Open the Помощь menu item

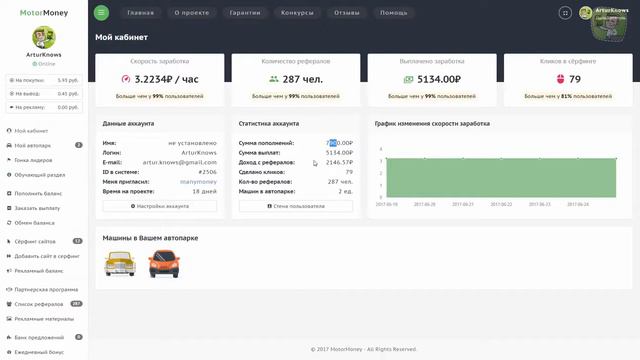(393, 13)
